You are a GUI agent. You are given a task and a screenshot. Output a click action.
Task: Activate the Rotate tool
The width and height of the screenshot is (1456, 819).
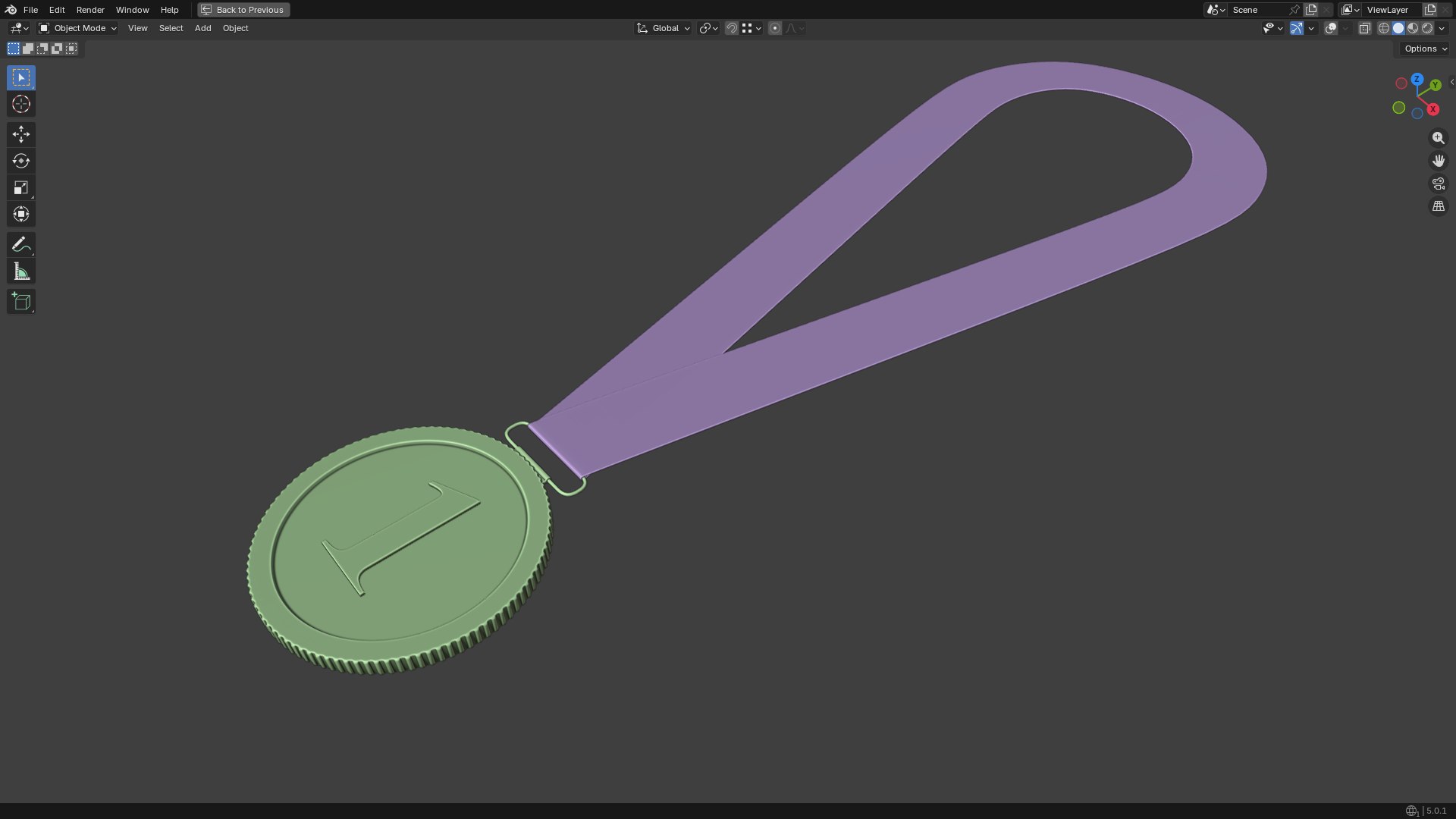click(x=21, y=161)
